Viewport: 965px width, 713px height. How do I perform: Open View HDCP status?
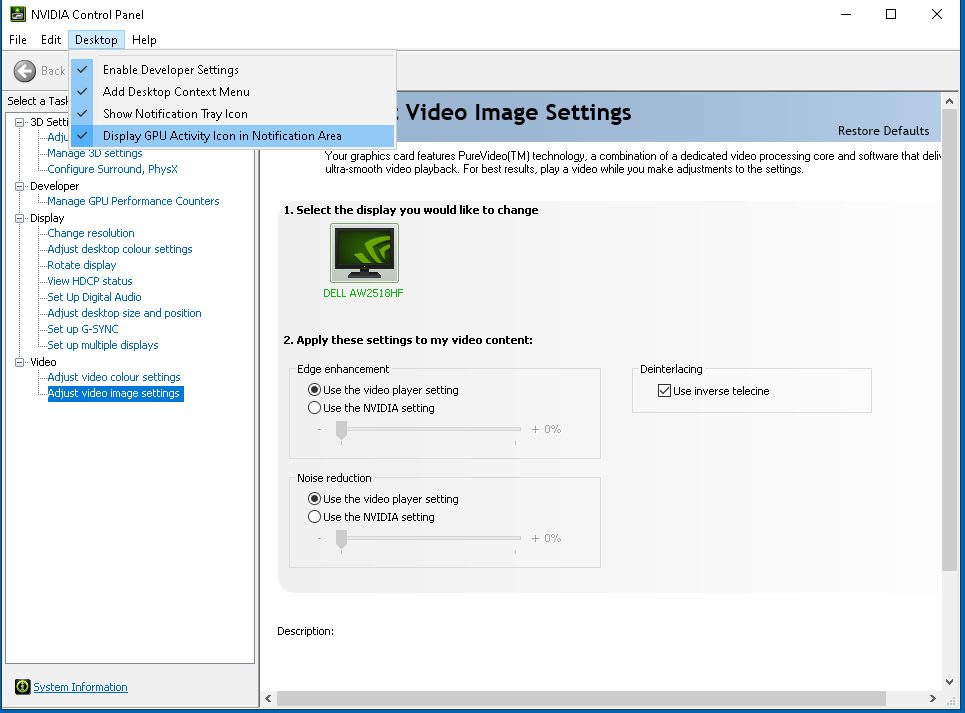pos(90,281)
